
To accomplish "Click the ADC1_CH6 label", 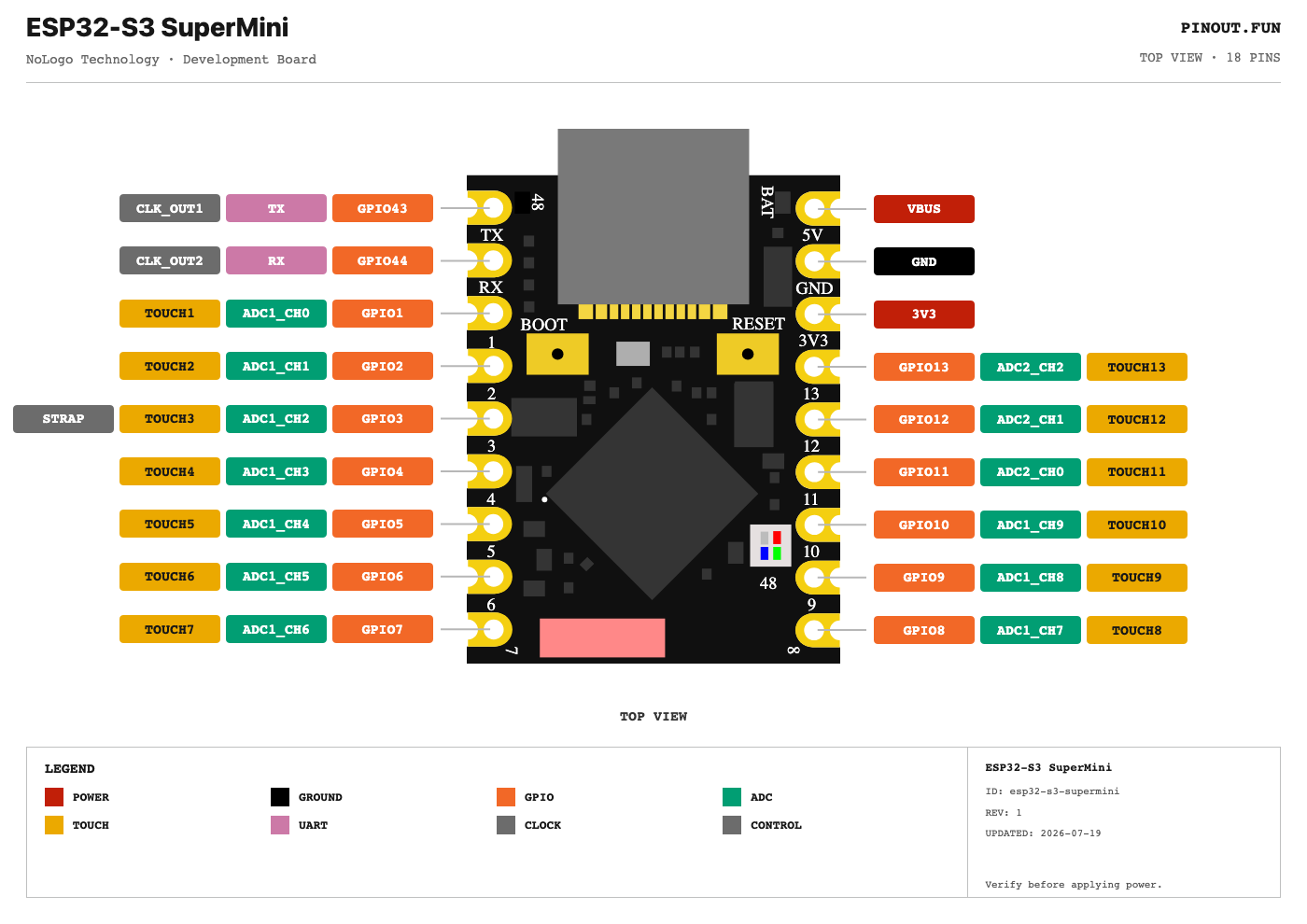I will pyautogui.click(x=276, y=629).
